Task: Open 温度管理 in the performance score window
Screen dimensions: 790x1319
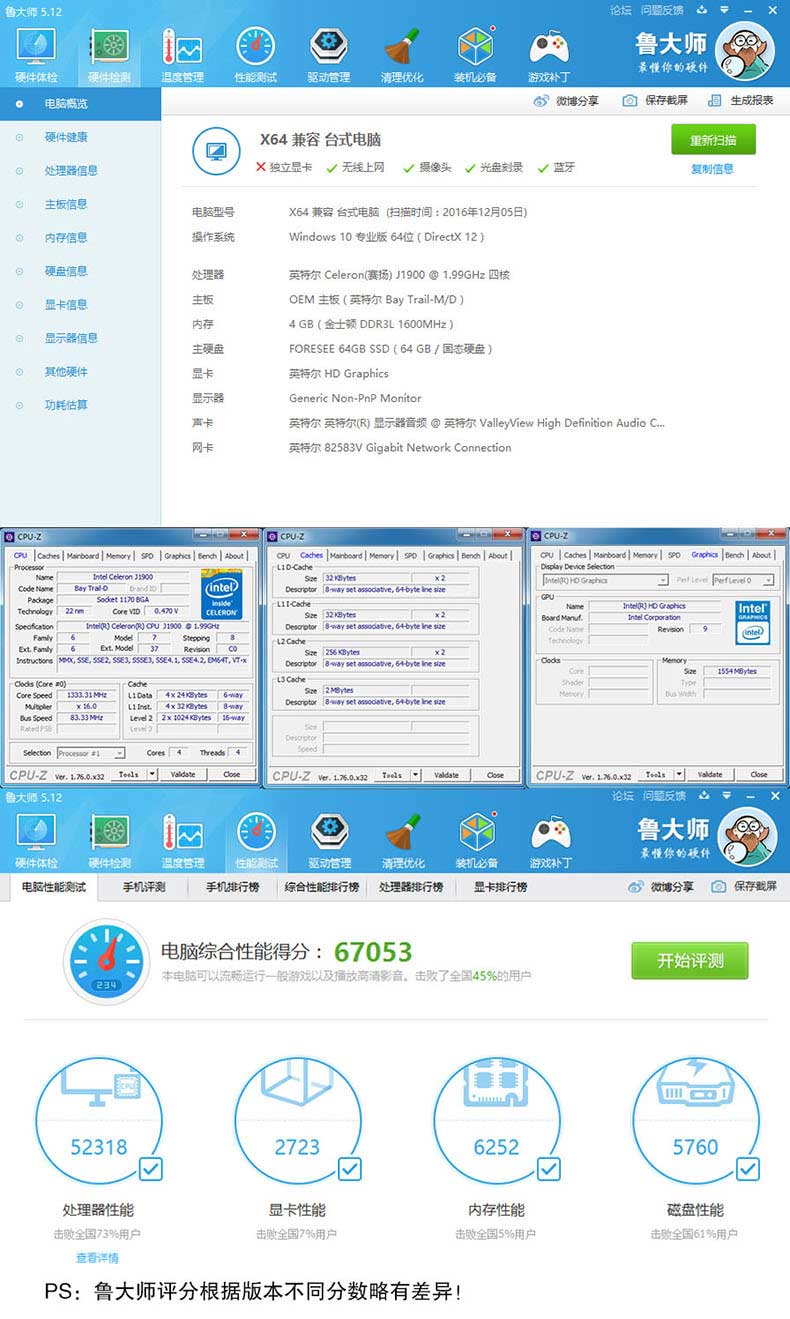Action: click(x=182, y=840)
